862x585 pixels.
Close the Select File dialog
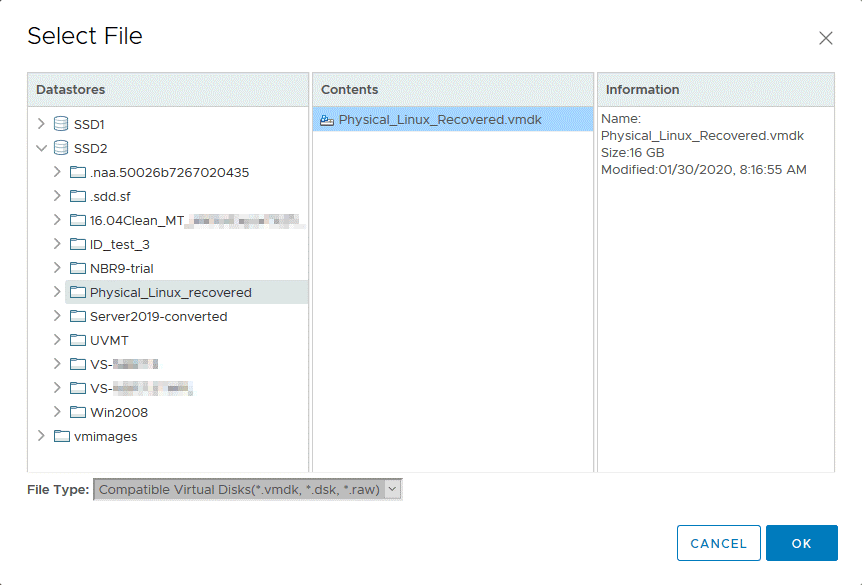click(825, 38)
